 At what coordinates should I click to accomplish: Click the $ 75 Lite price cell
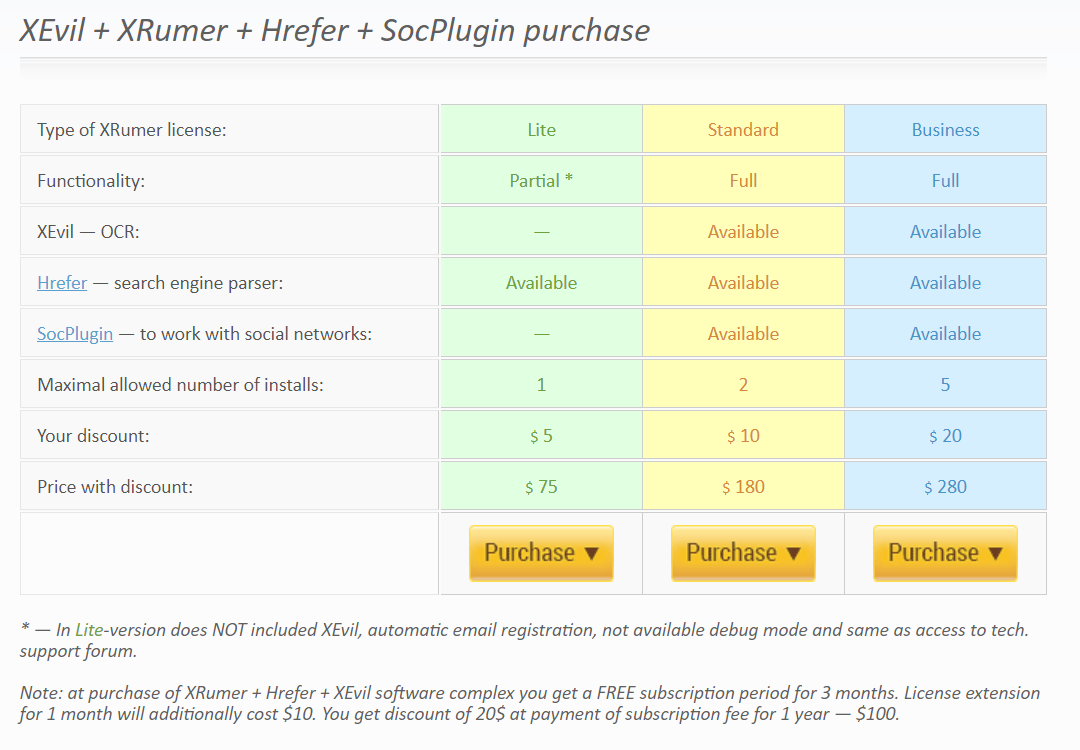[541, 486]
